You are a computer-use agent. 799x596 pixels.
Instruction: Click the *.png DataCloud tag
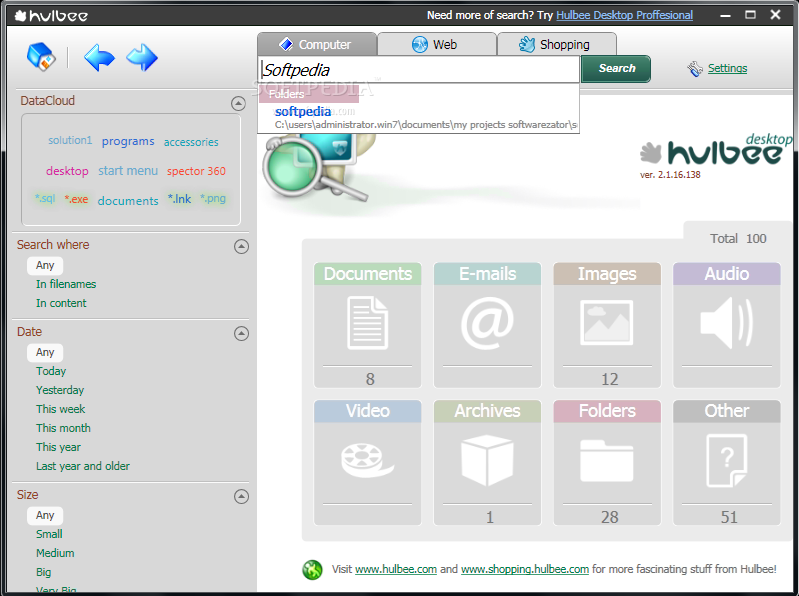pos(213,198)
